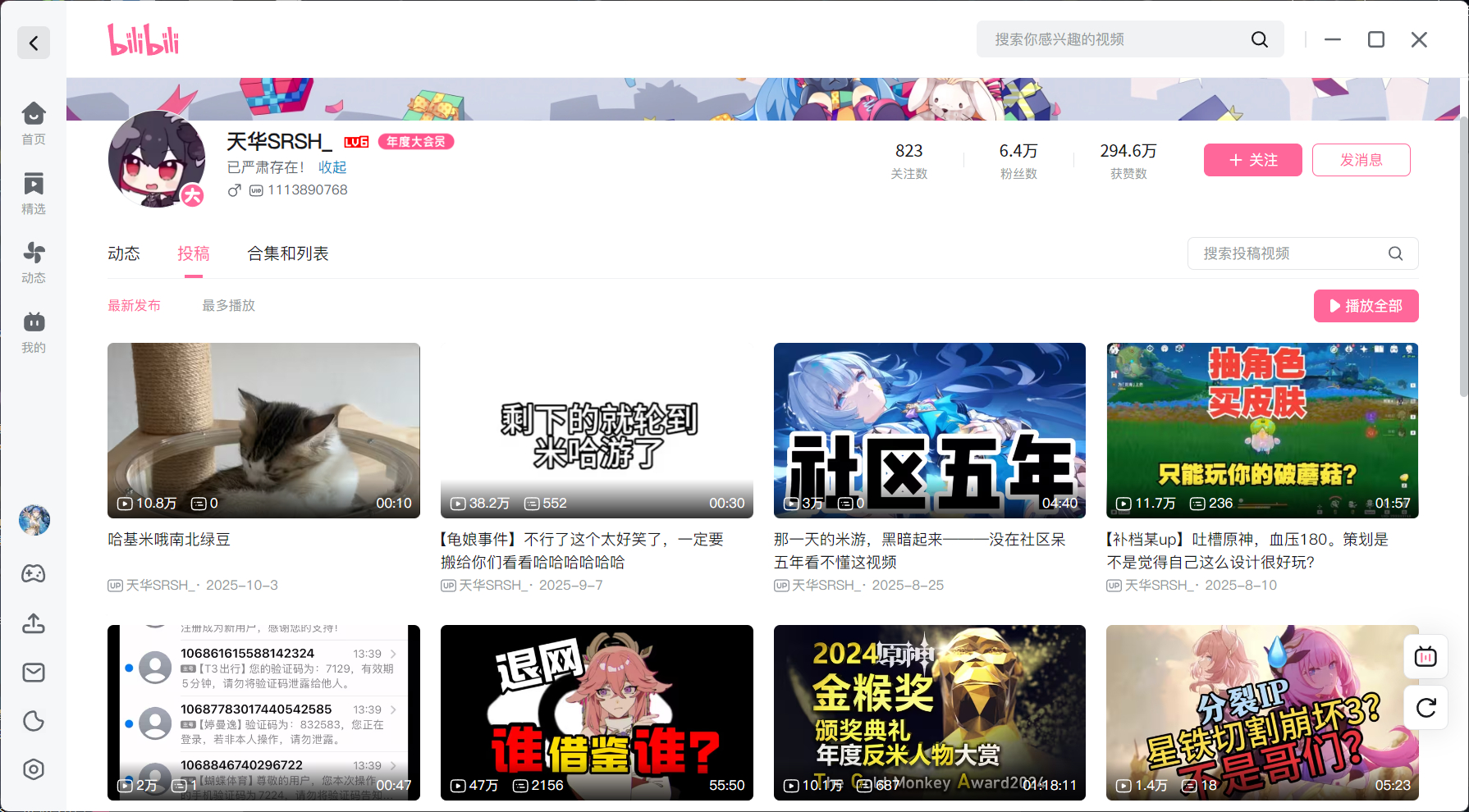Viewport: 1469px width, 812px height.
Task: Toggle the dark mode moon icon
Action: pos(34,721)
